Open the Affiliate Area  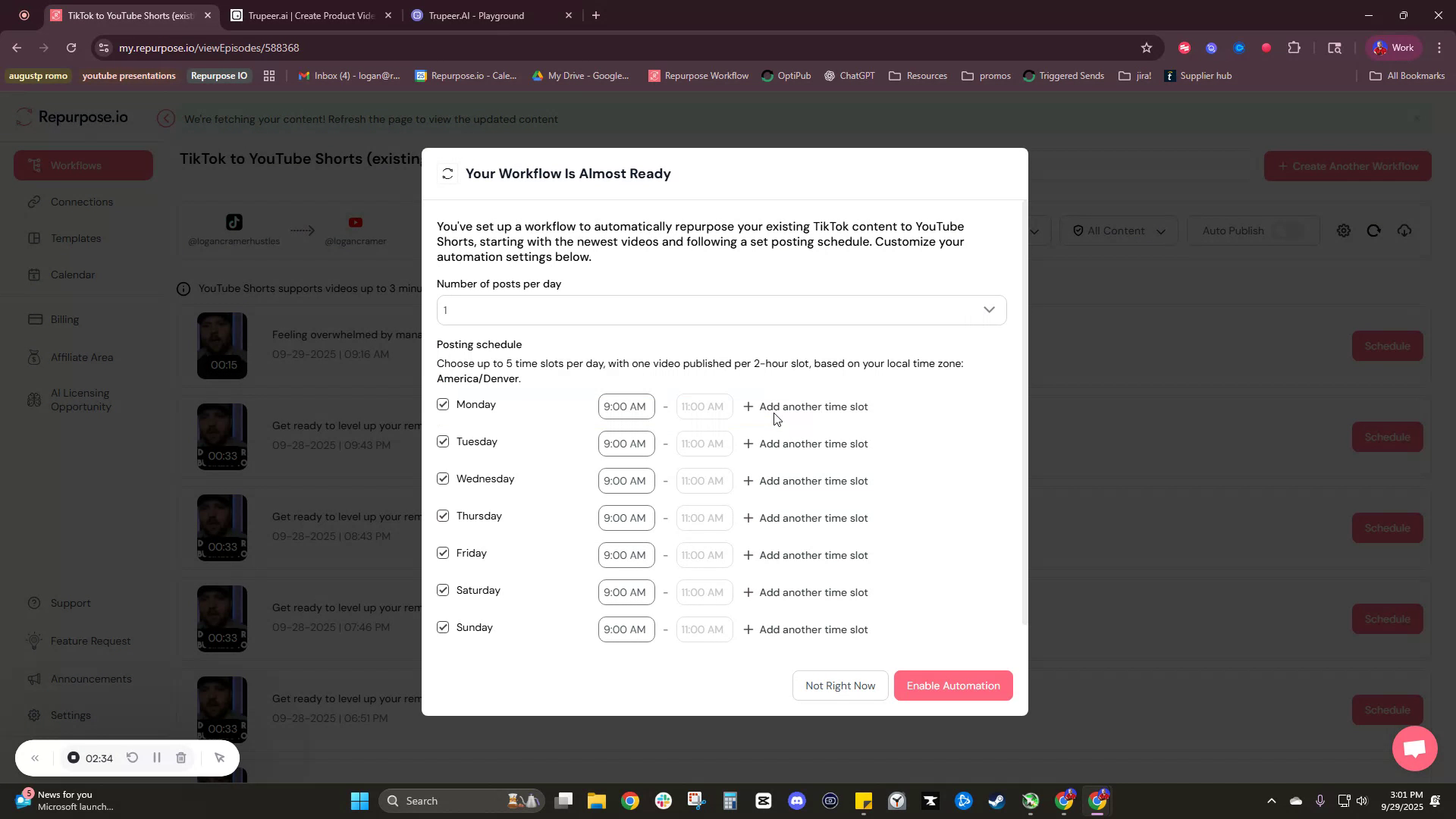pos(81,357)
